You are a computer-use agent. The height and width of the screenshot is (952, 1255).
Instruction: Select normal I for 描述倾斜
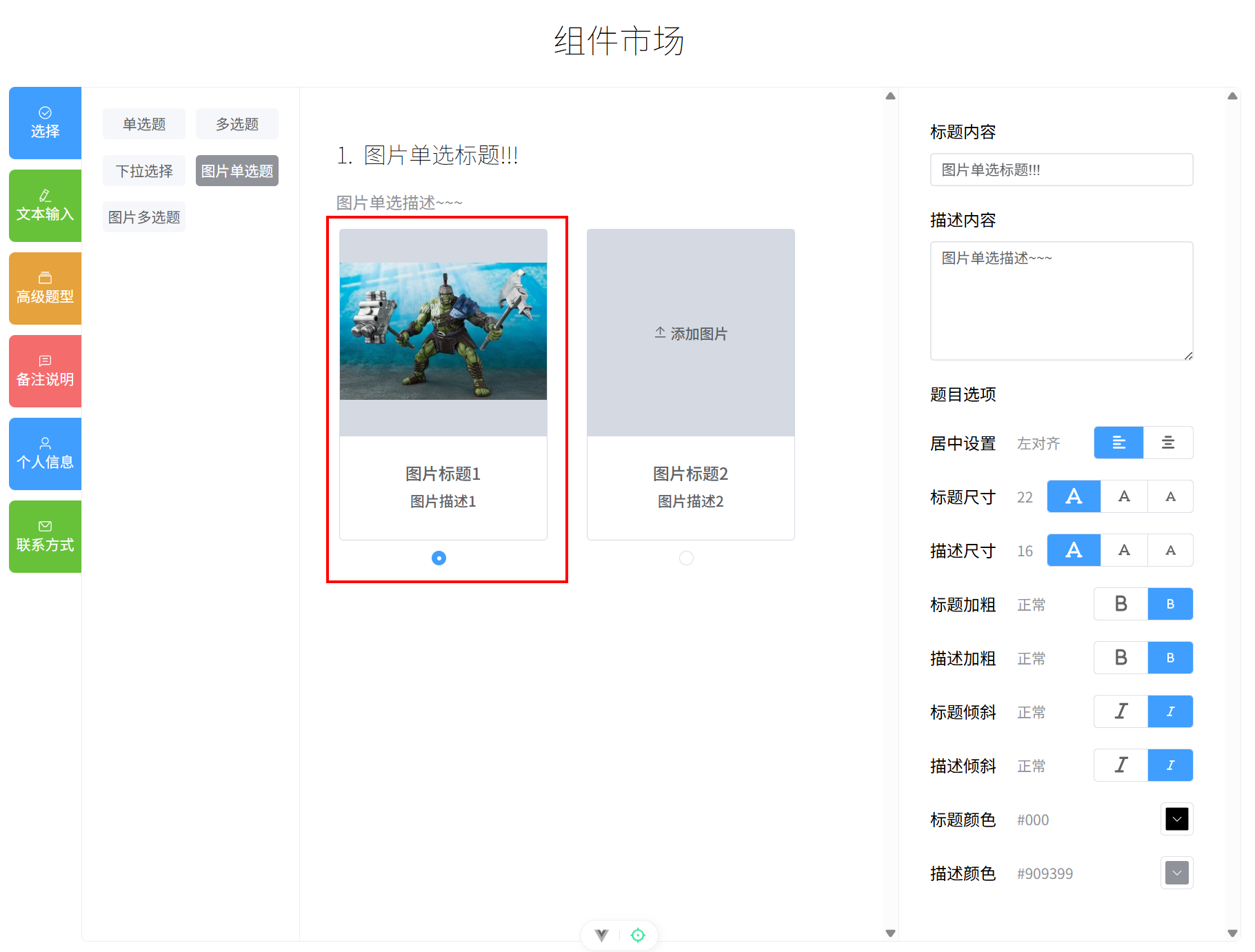(x=1170, y=765)
